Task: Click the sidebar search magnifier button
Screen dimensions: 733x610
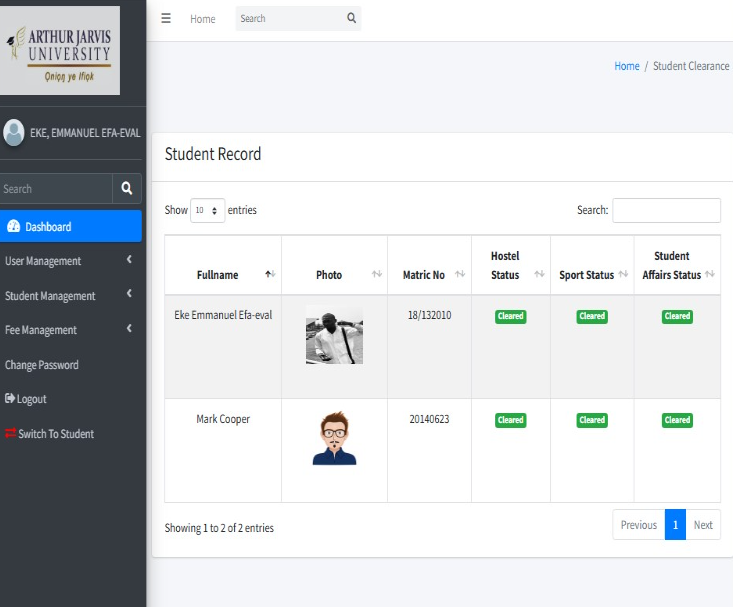Action: (127, 188)
